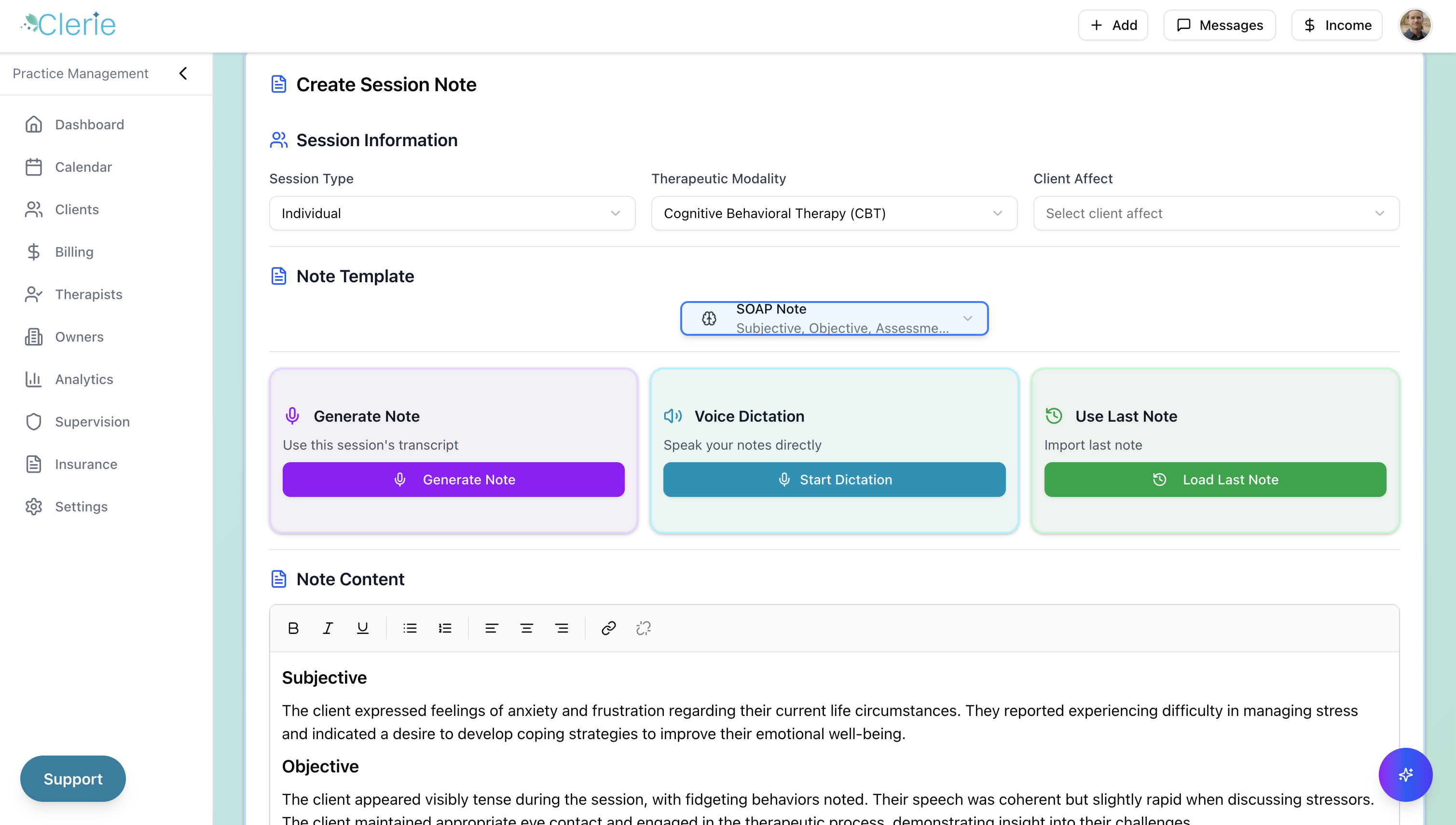Toggle underline formatting in editor

click(363, 628)
